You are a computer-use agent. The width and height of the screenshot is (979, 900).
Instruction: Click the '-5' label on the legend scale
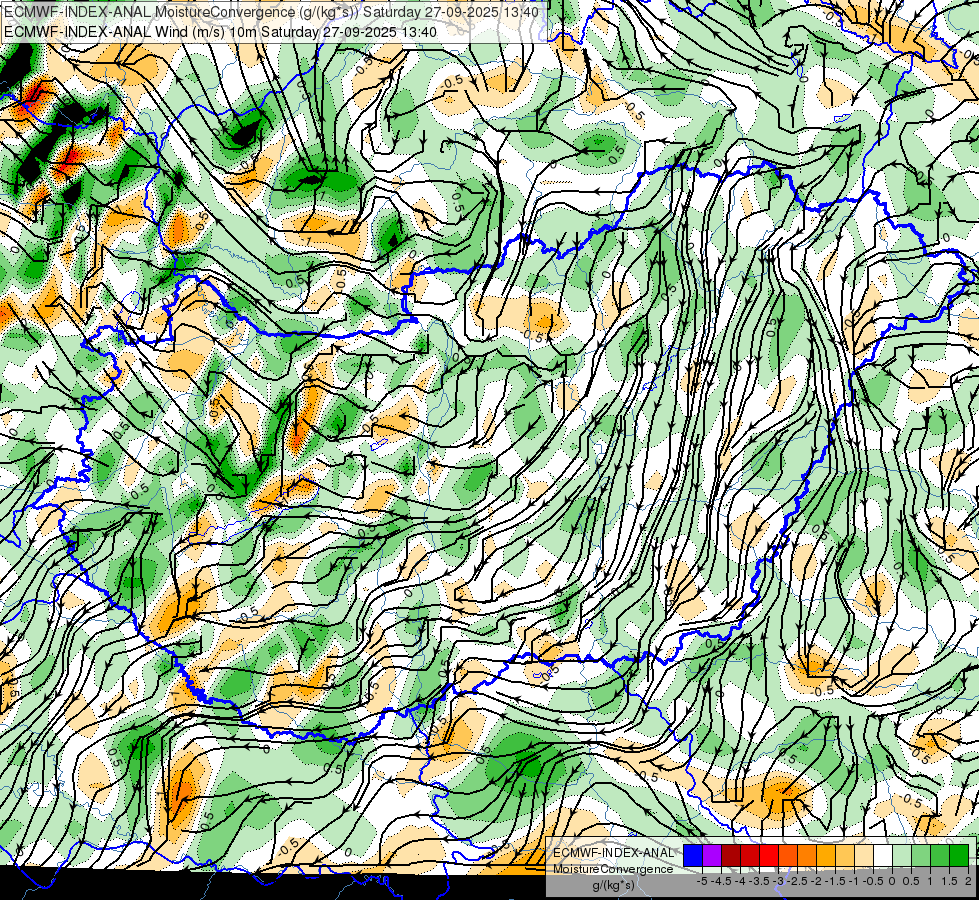702,881
